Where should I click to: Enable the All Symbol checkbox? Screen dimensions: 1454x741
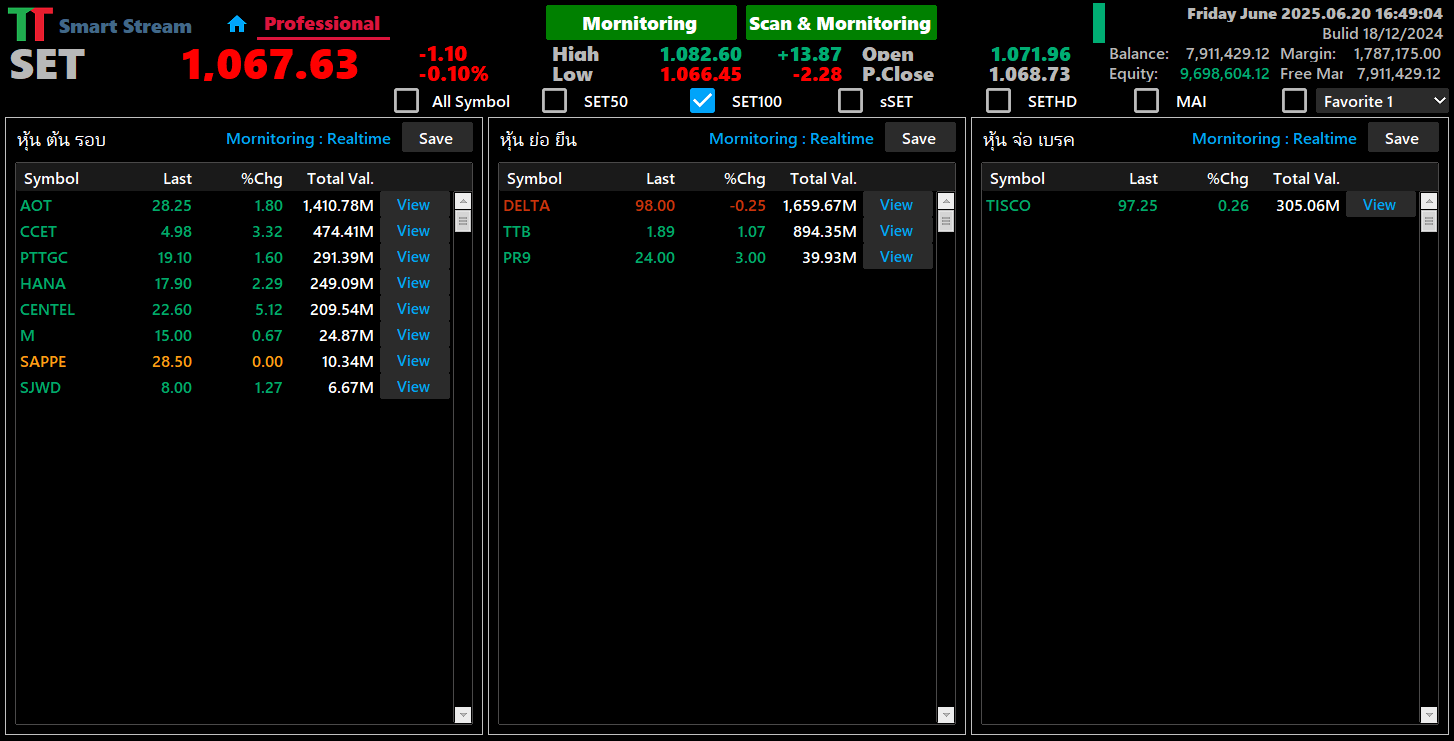(407, 101)
